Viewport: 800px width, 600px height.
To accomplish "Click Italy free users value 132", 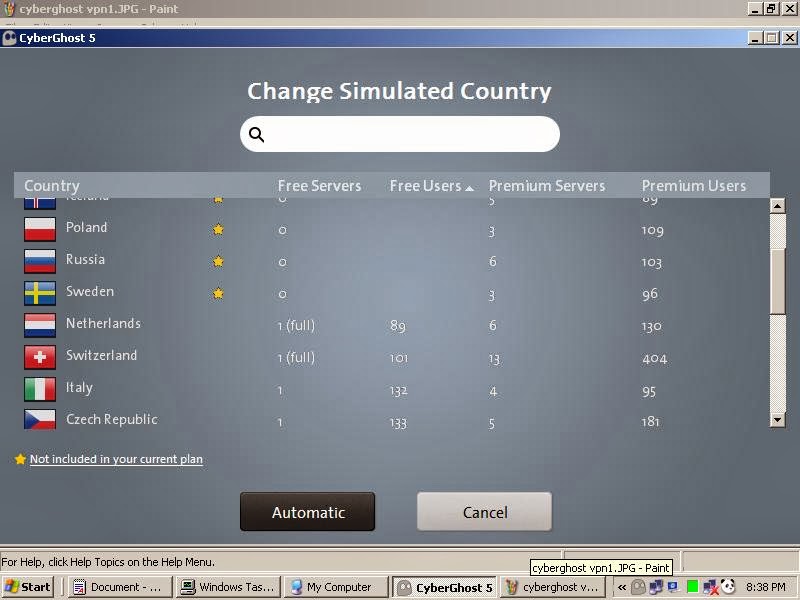I will tap(398, 391).
